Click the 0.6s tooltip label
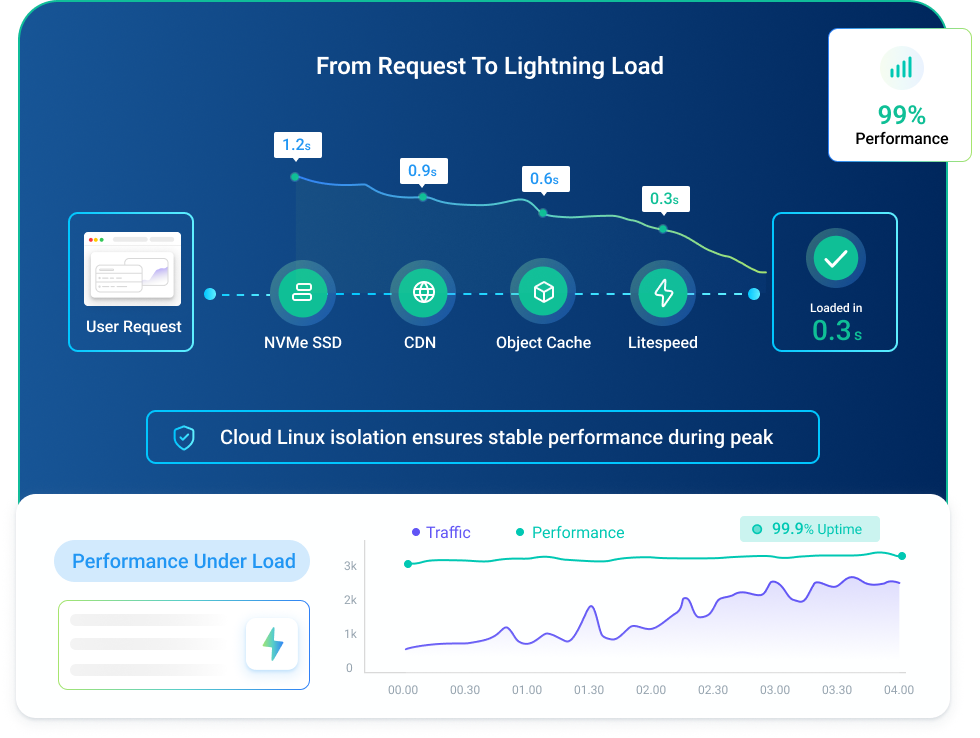This screenshot has width=980, height=738. tap(545, 179)
